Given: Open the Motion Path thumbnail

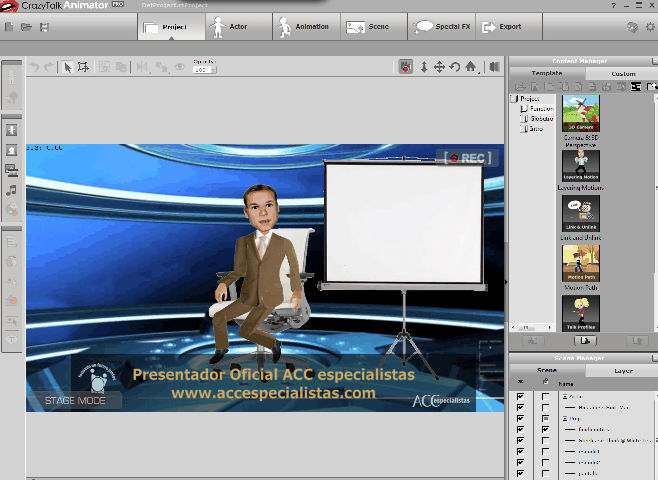Looking at the screenshot, I should pyautogui.click(x=581, y=263).
